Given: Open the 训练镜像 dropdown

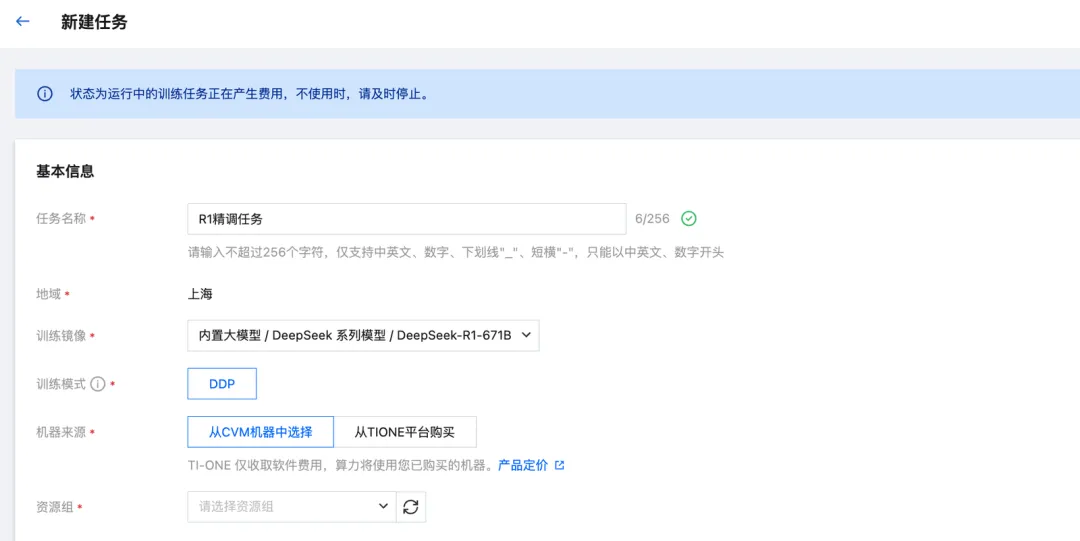Looking at the screenshot, I should pos(363,335).
